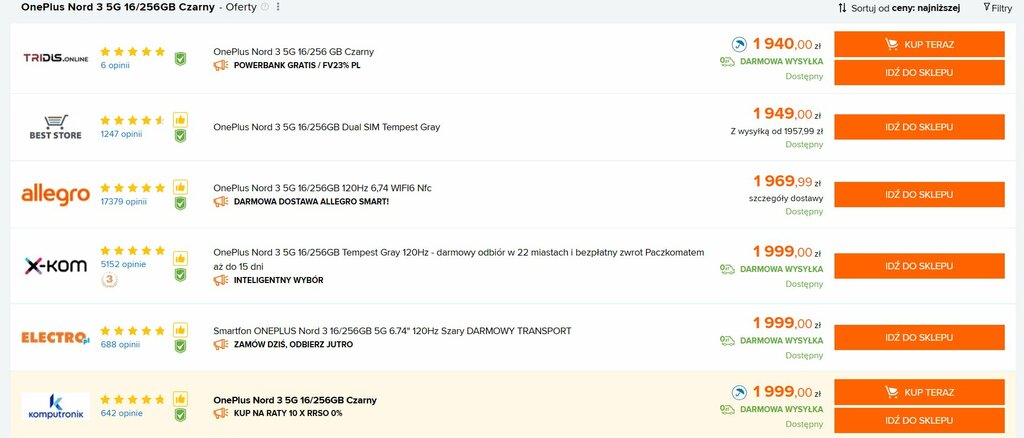Click KUP TERAZ for the Tridis.online offer
Screen dimensions: 1024x438
(919, 44)
